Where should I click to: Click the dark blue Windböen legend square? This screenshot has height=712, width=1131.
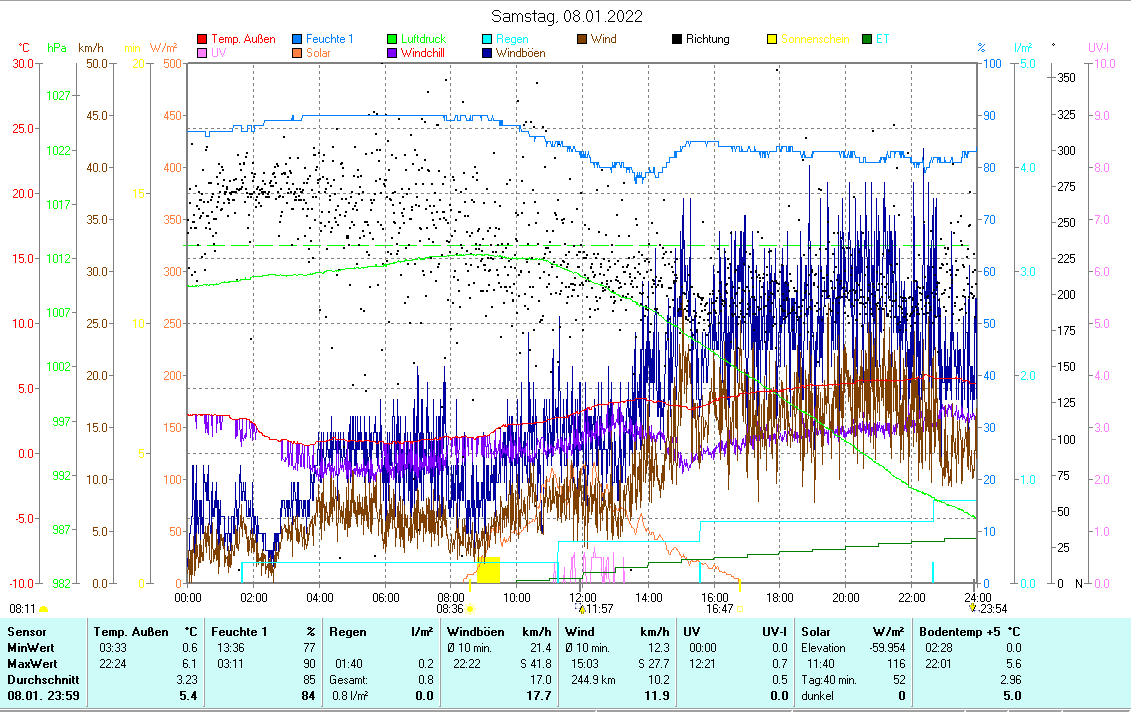coord(487,53)
